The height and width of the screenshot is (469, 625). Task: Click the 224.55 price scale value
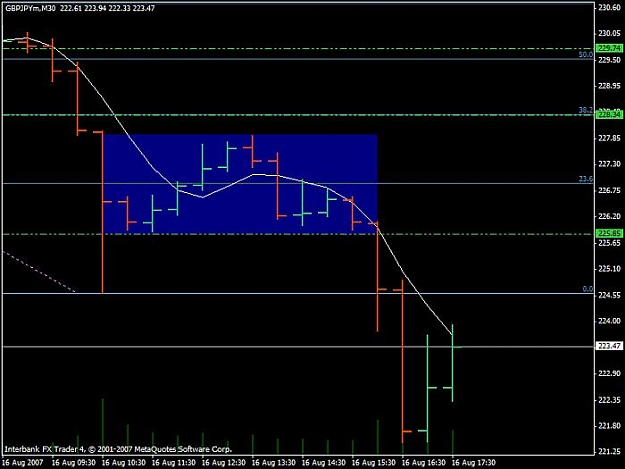pyautogui.click(x=609, y=295)
